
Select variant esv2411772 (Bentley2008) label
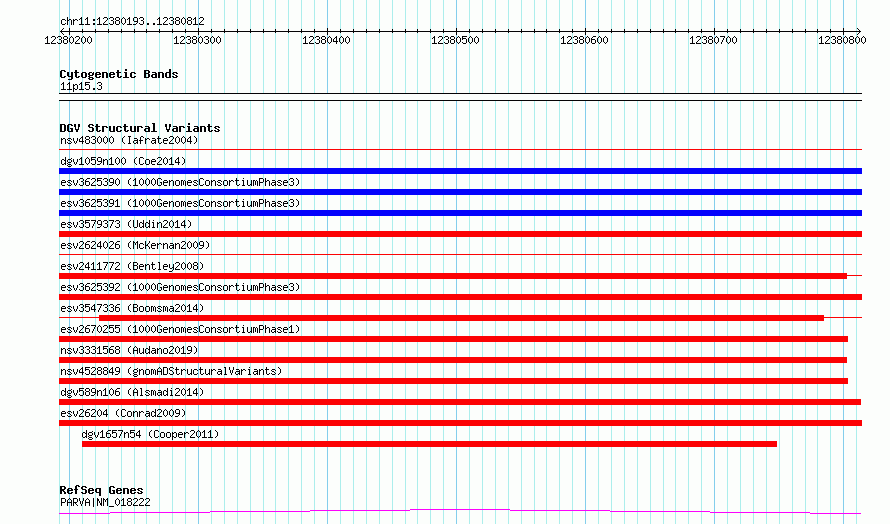pyautogui.click(x=132, y=266)
